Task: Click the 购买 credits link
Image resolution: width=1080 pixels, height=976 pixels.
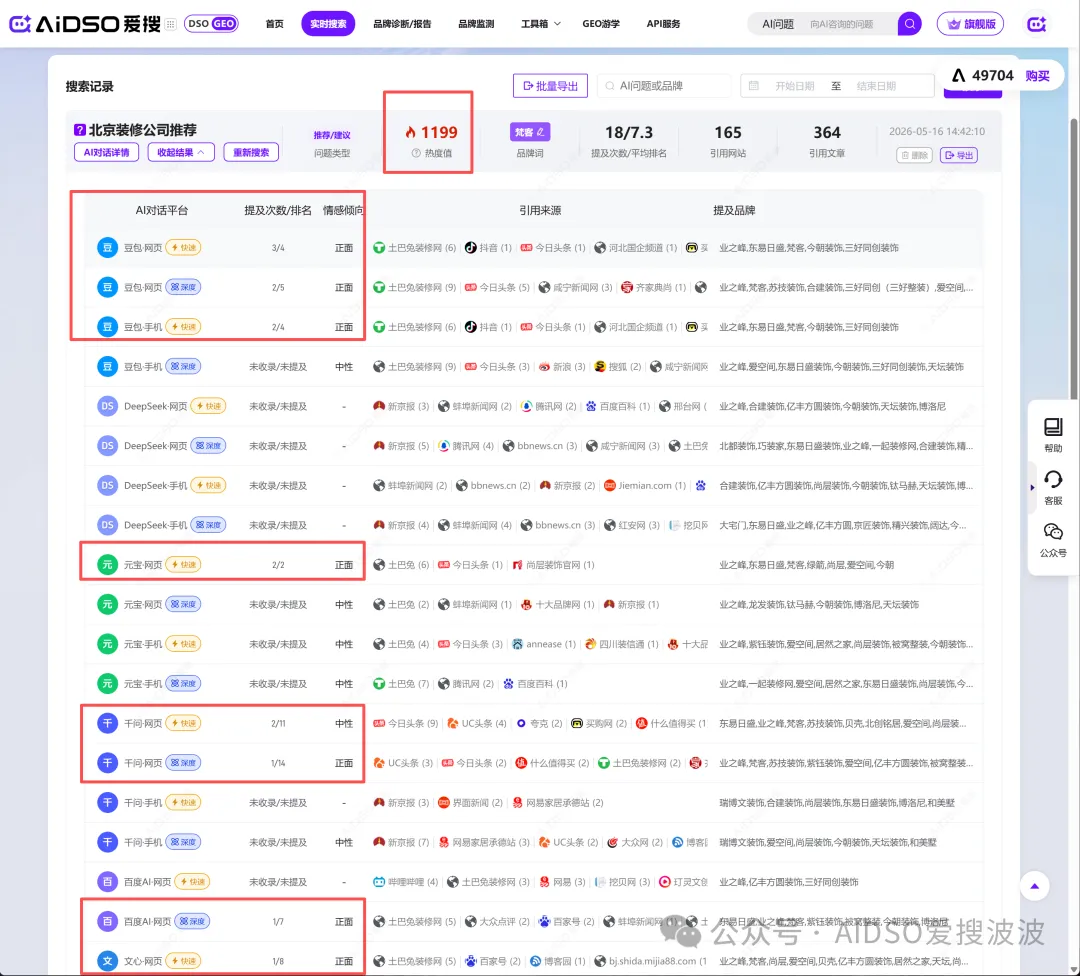Action: pos(1037,76)
